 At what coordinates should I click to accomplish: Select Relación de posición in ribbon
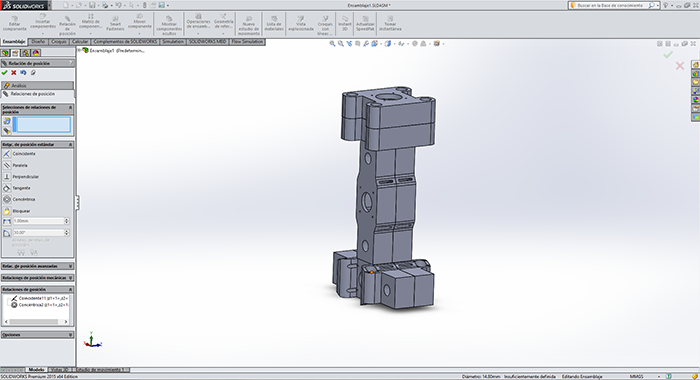(x=67, y=25)
